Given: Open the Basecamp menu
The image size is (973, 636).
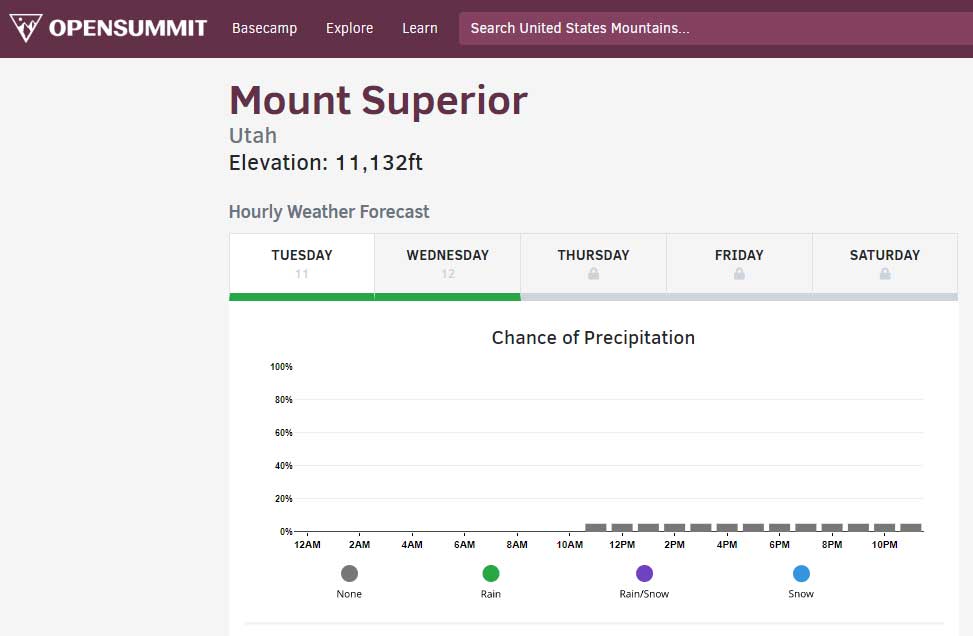Looking at the screenshot, I should click(264, 28).
